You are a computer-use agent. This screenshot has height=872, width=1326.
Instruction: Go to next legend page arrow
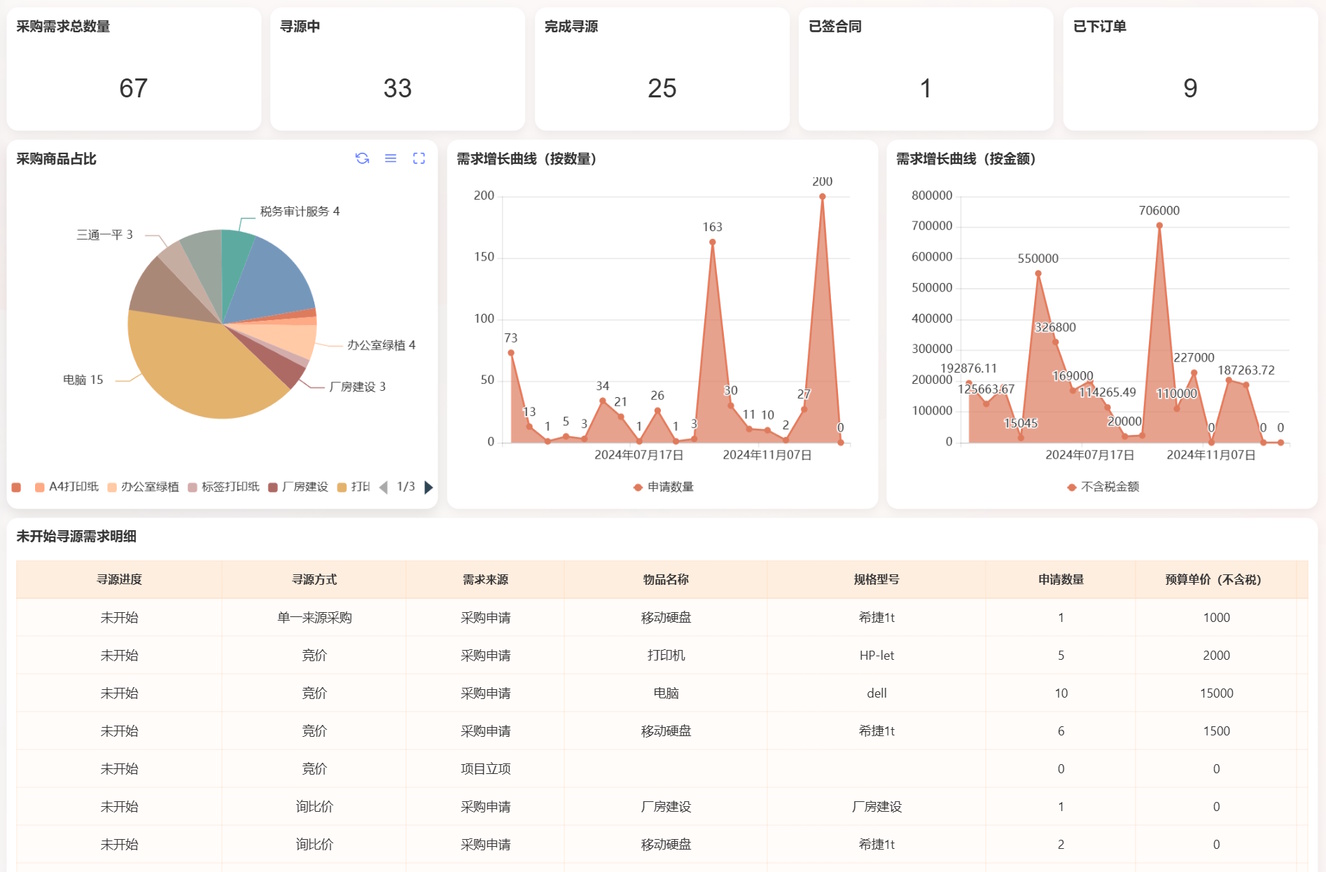click(x=429, y=488)
